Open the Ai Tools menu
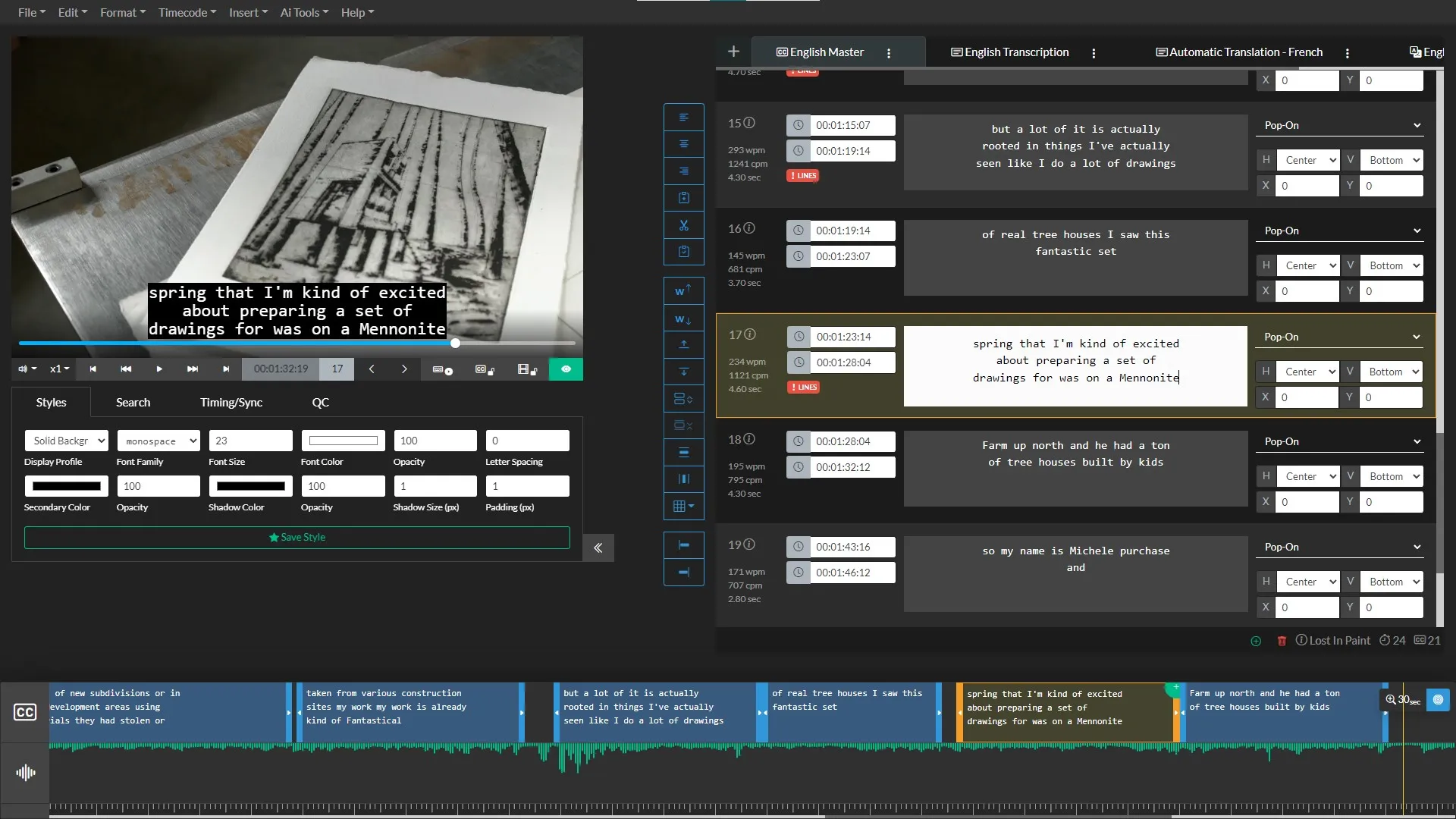This screenshot has width=1456, height=819. point(303,12)
